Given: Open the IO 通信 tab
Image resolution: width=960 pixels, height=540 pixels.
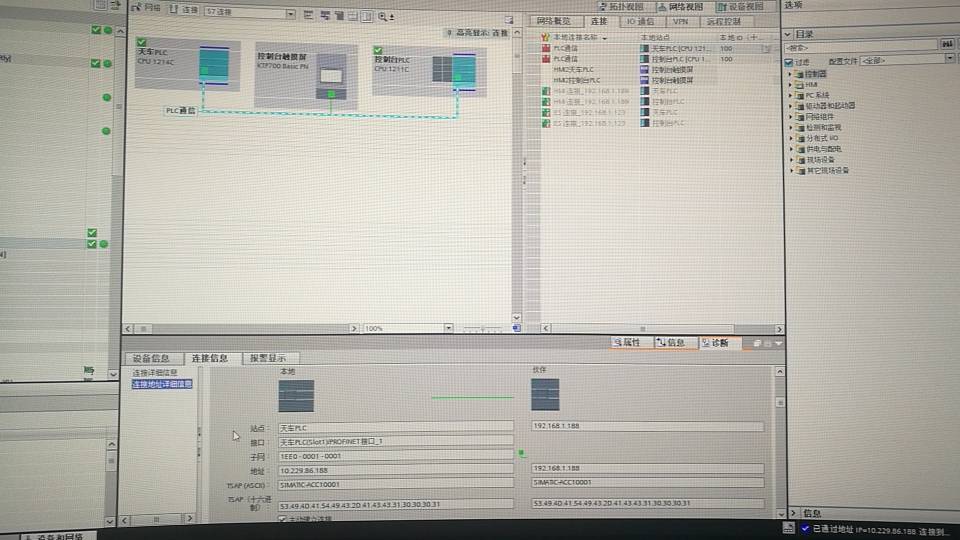Looking at the screenshot, I should point(641,21).
